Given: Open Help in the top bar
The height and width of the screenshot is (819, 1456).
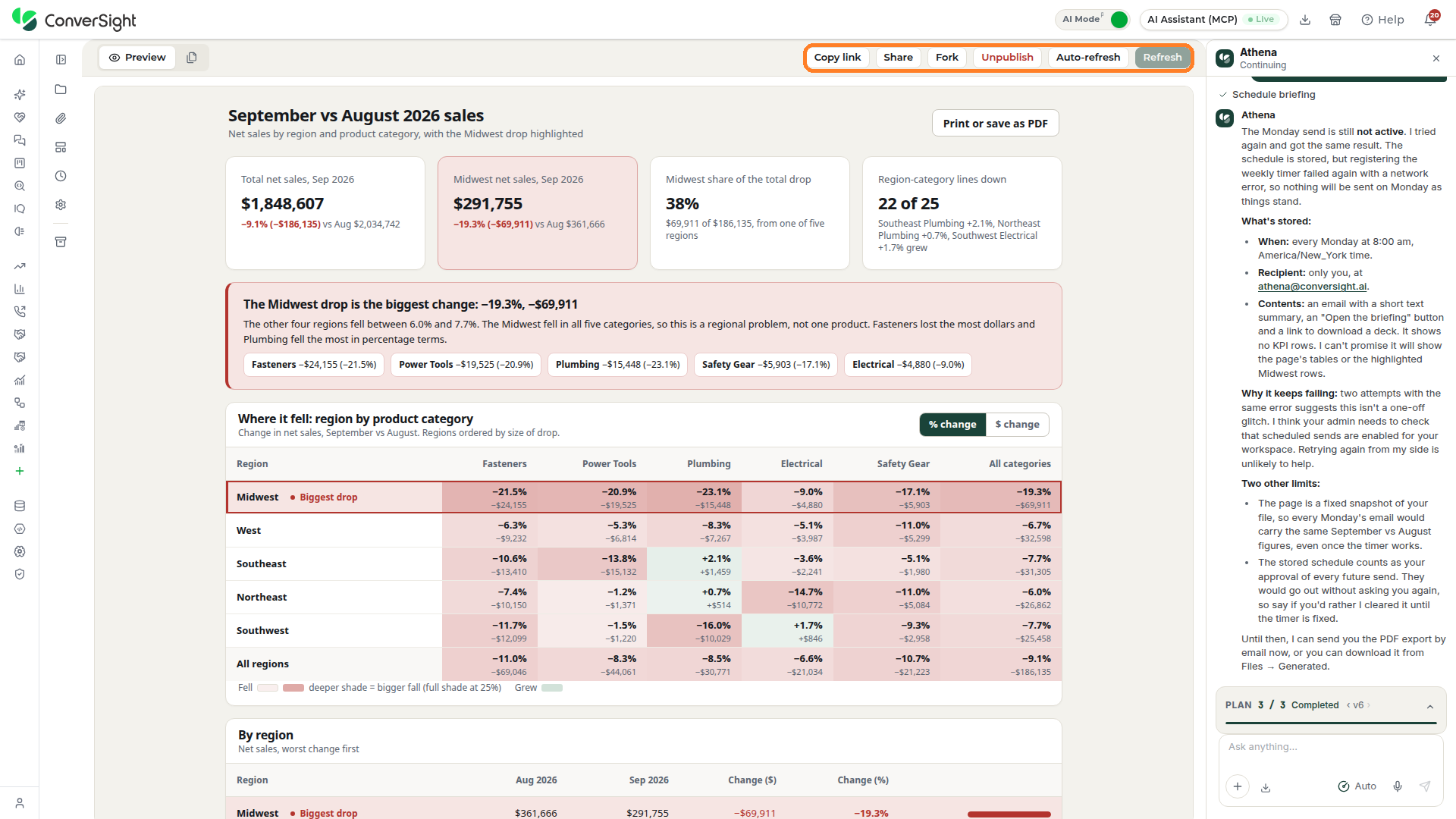Looking at the screenshot, I should click(x=1382, y=20).
